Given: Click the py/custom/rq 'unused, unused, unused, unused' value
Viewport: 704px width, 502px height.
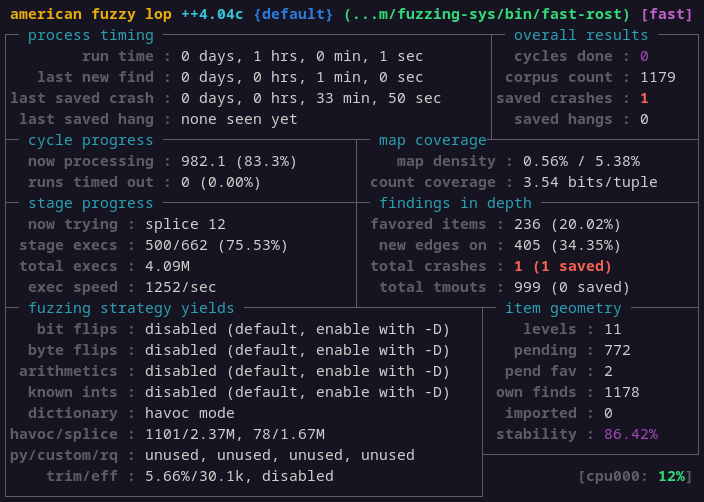Looking at the screenshot, I should [x=280, y=456].
